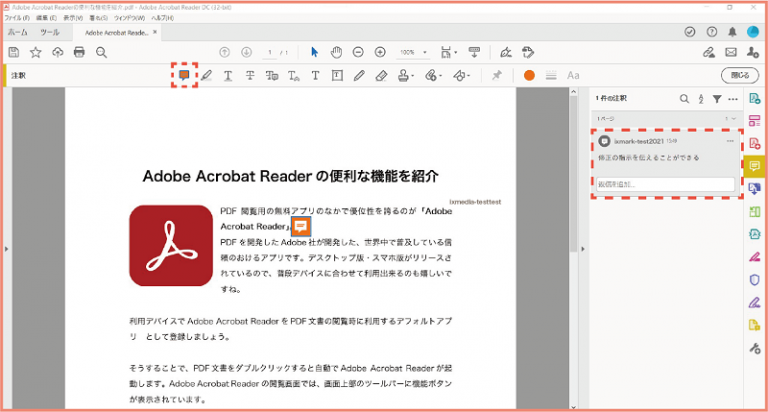Select the highlighter pen tool
The height and width of the screenshot is (412, 768).
coord(206,75)
